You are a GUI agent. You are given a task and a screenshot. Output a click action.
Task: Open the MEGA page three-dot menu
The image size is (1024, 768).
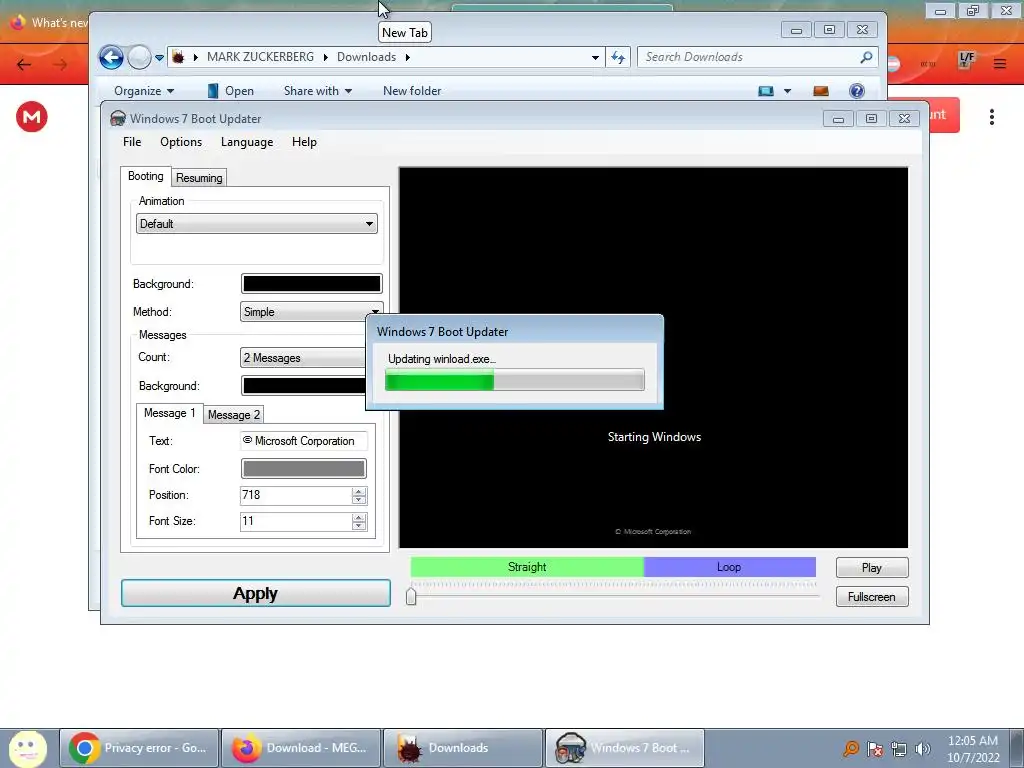click(x=991, y=117)
